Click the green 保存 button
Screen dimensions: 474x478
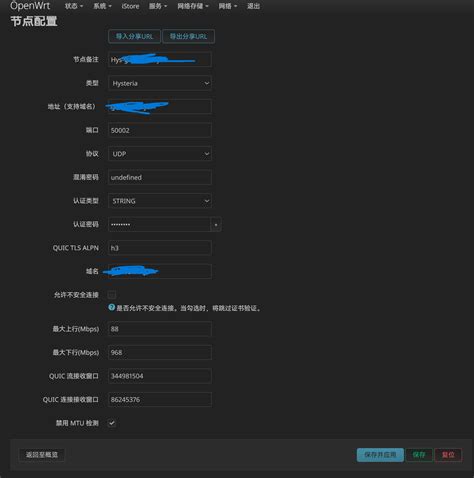coord(419,455)
